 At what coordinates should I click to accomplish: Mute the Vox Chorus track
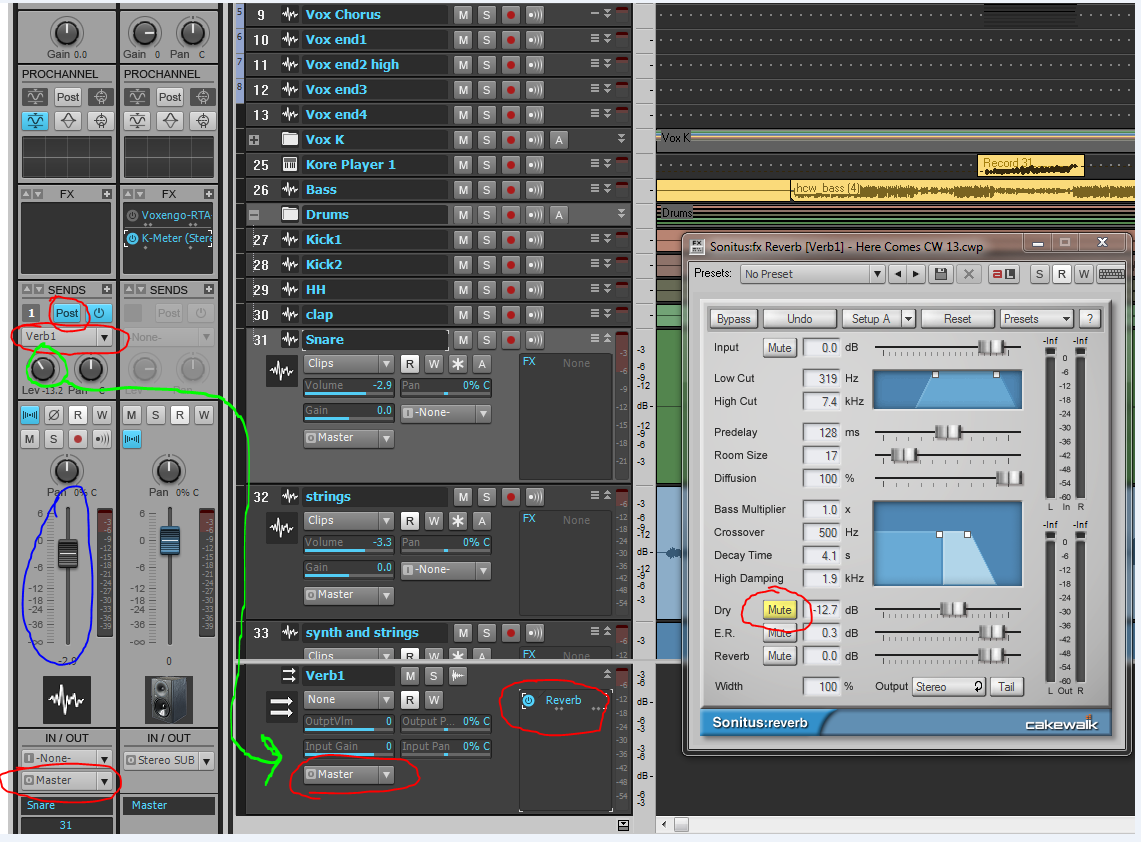coord(463,15)
